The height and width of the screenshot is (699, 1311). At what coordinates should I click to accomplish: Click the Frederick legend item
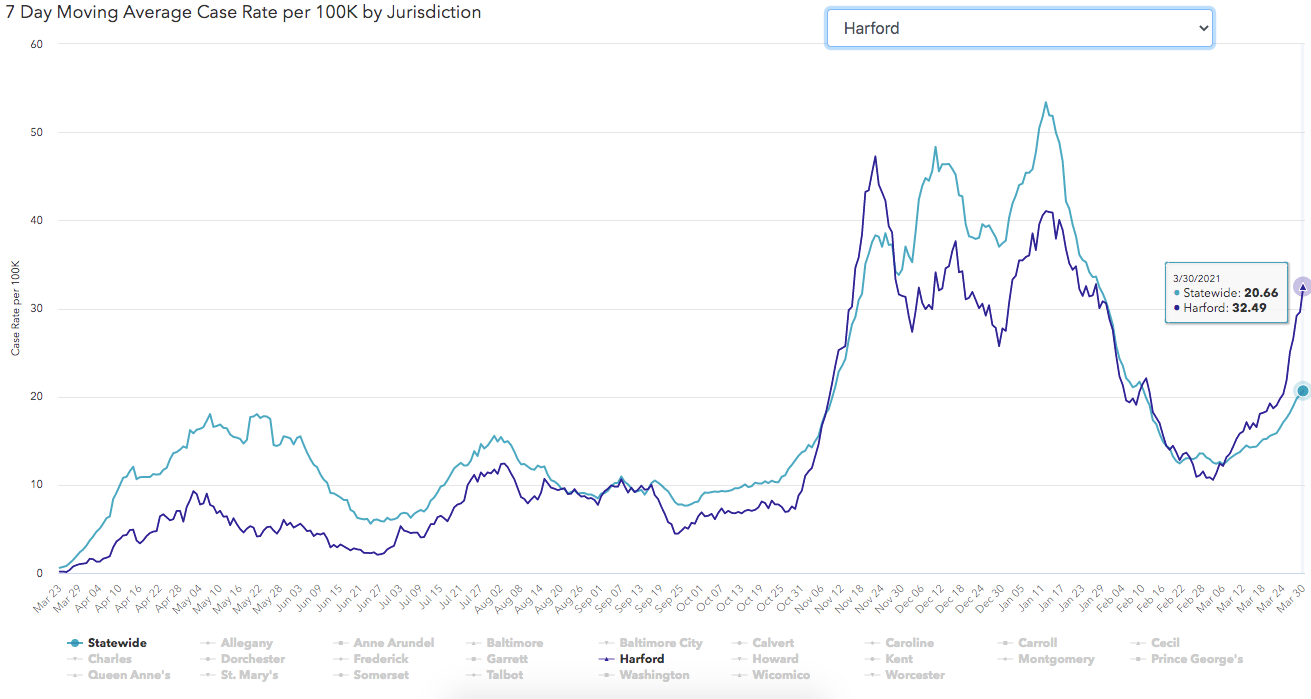[380, 659]
